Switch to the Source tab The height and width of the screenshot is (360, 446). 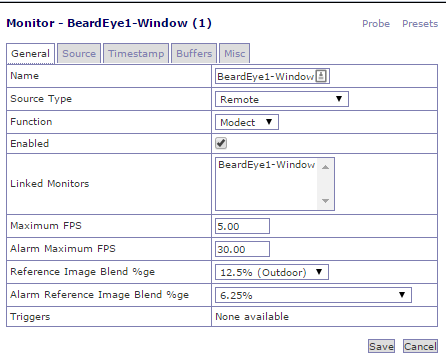pos(79,53)
